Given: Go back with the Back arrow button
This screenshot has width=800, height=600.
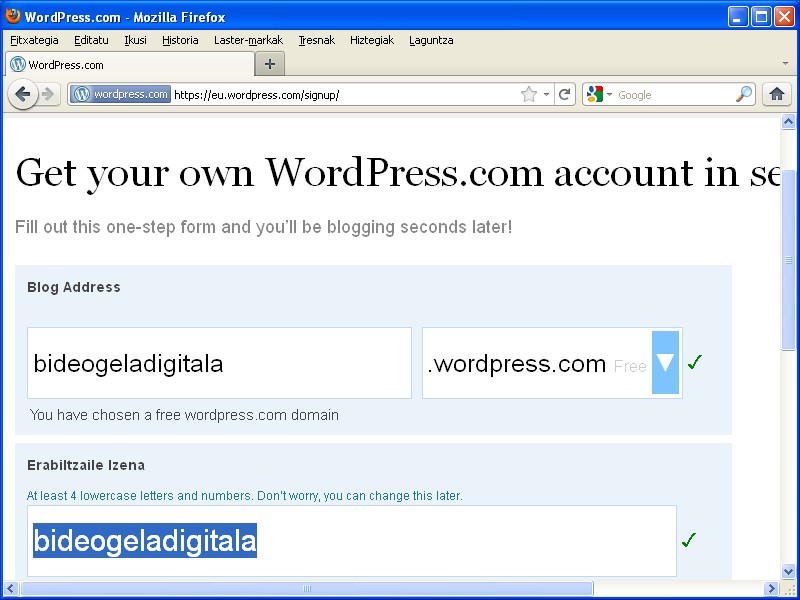Looking at the screenshot, I should tap(23, 94).
